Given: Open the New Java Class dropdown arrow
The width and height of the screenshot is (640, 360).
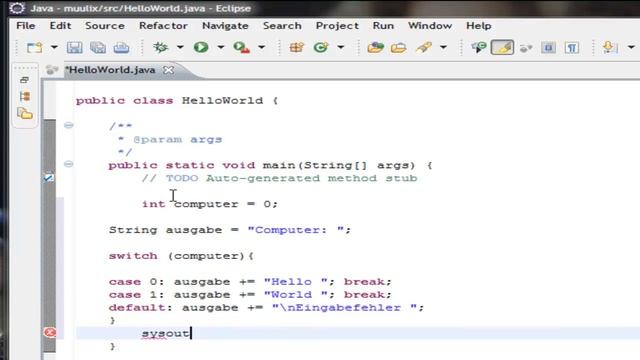Looking at the screenshot, I should [341, 47].
